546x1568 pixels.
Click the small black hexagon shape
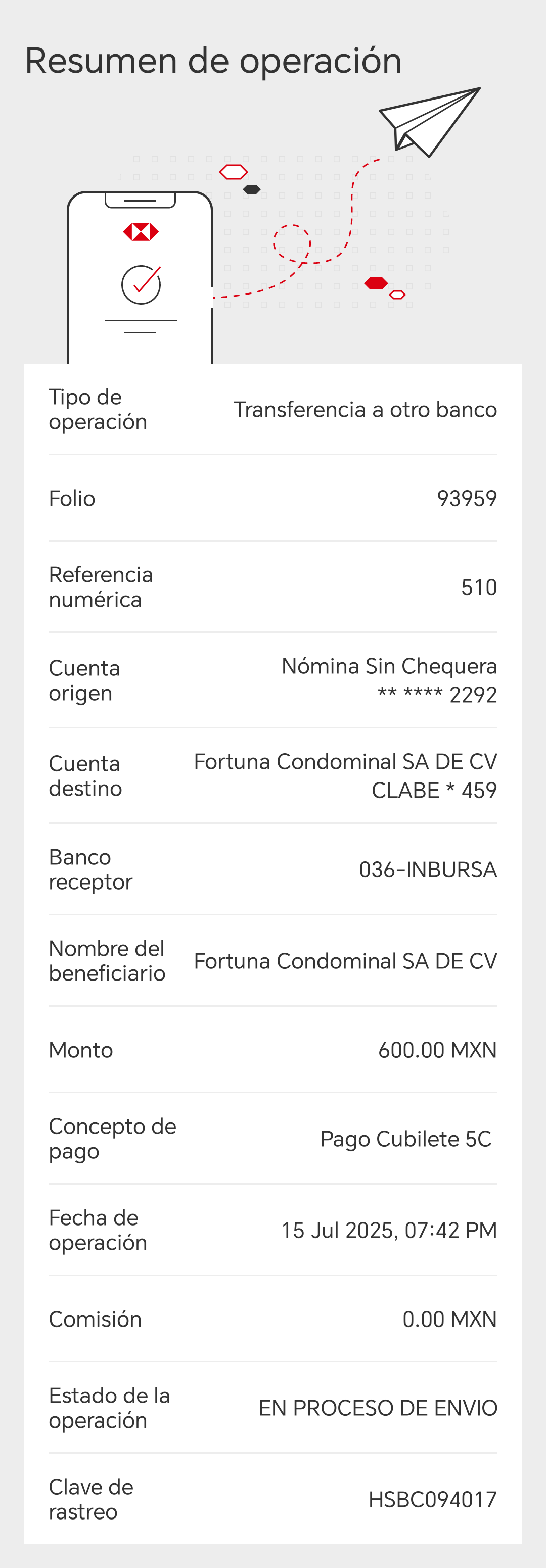252,189
